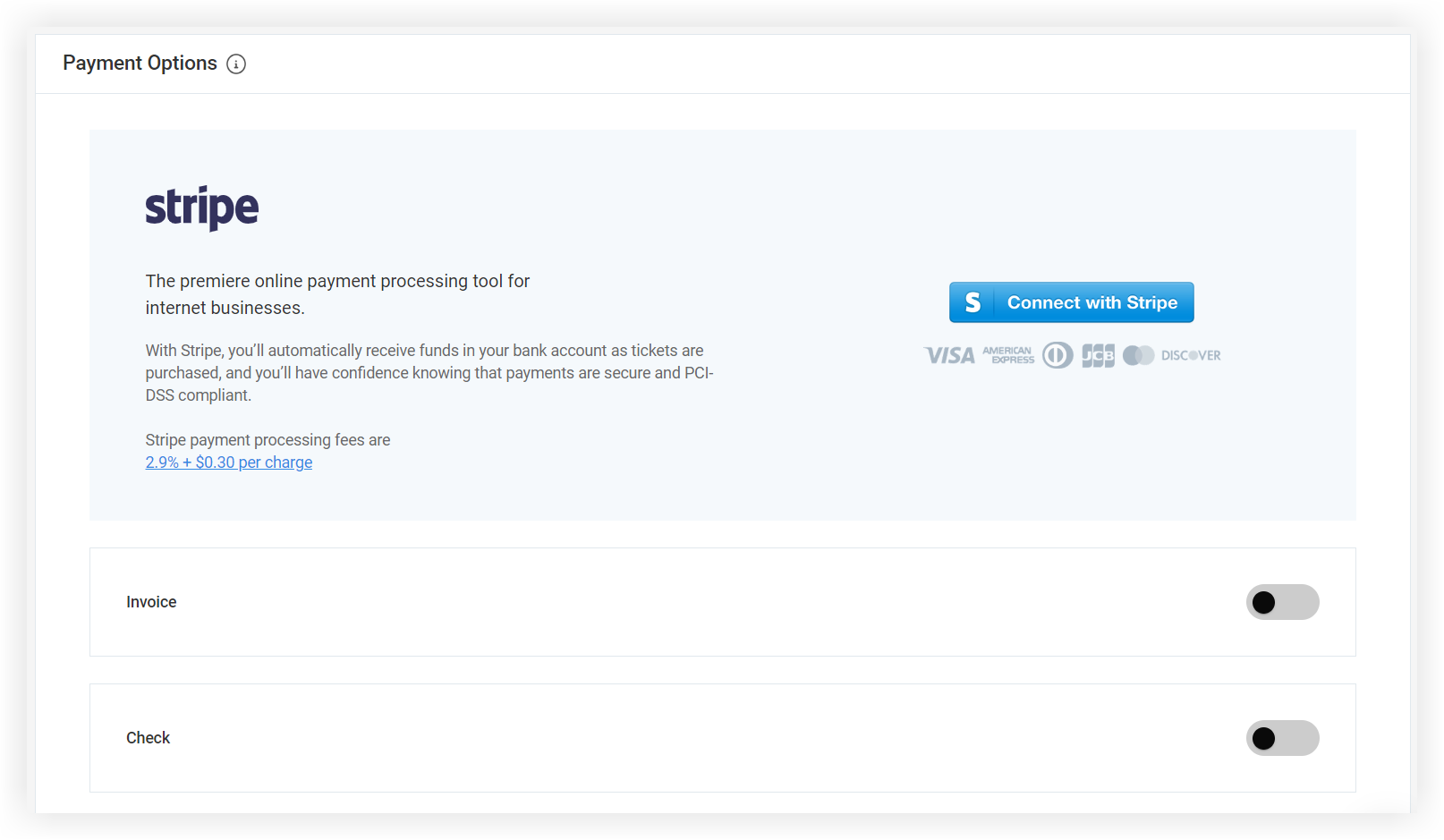Click the Visa card icon
The image size is (1444, 840).
click(x=949, y=355)
